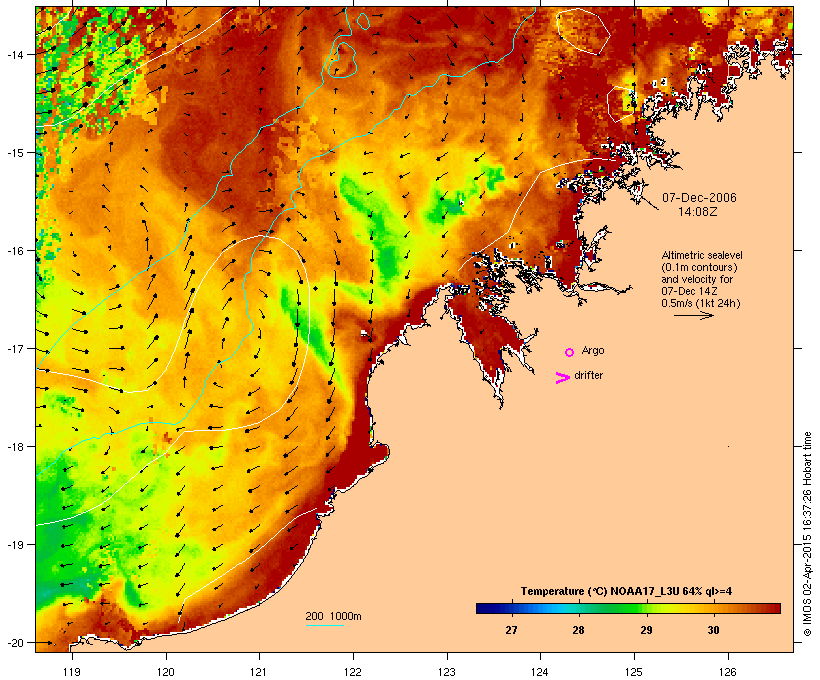Click longitude axis label 123
Viewport: 820px width, 680px height.
click(447, 672)
